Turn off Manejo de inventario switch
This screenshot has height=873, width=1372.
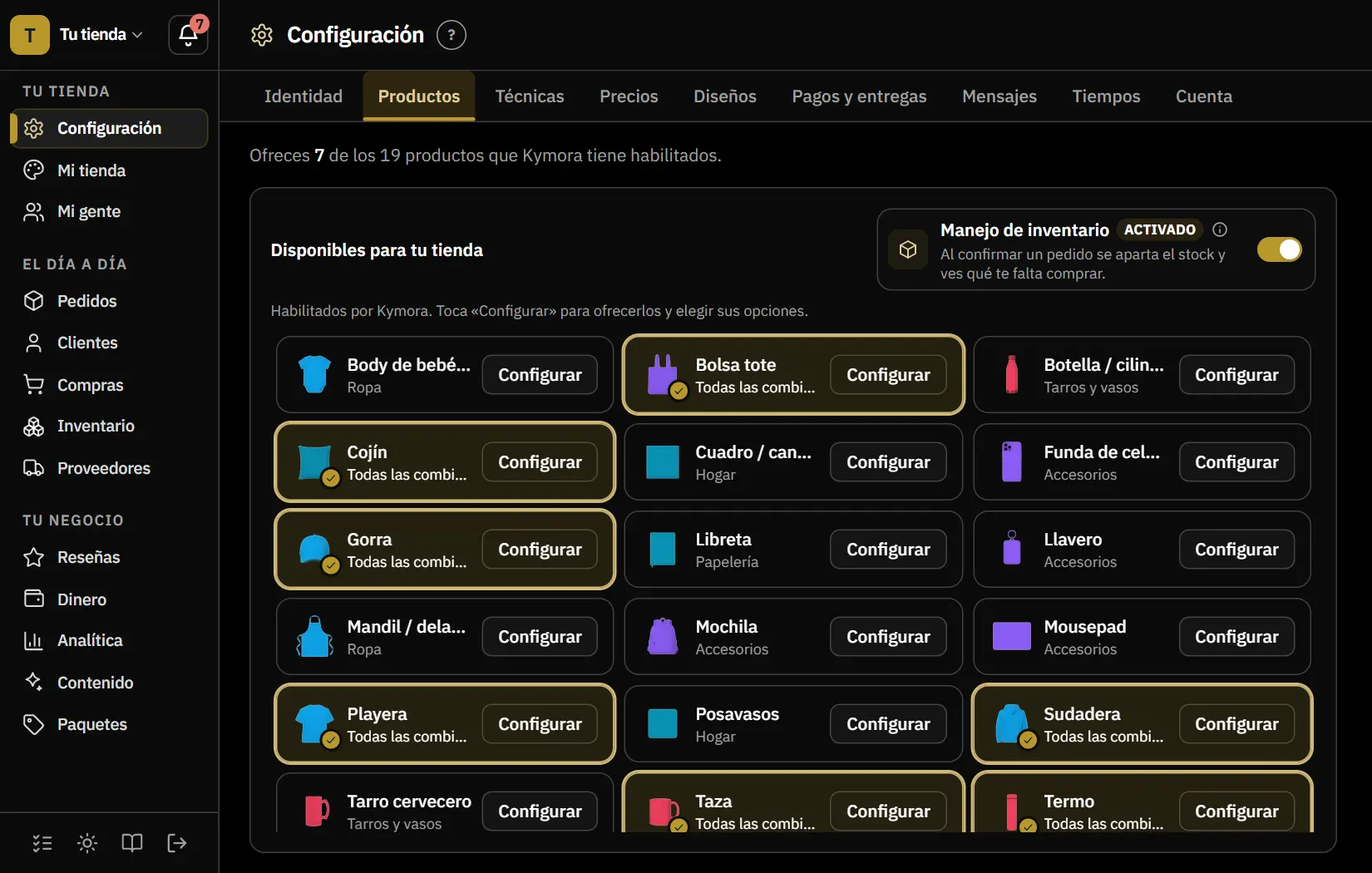click(1279, 249)
